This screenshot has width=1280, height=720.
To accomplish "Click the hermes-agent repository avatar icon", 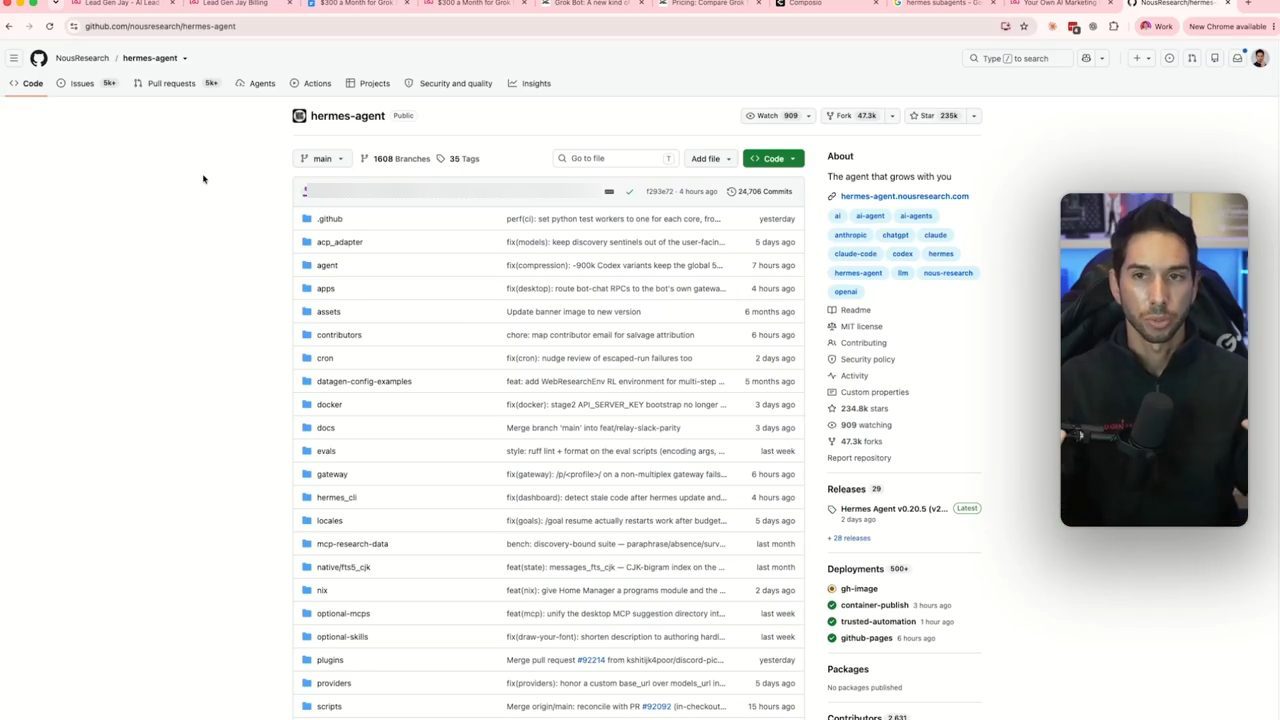I will coord(299,116).
